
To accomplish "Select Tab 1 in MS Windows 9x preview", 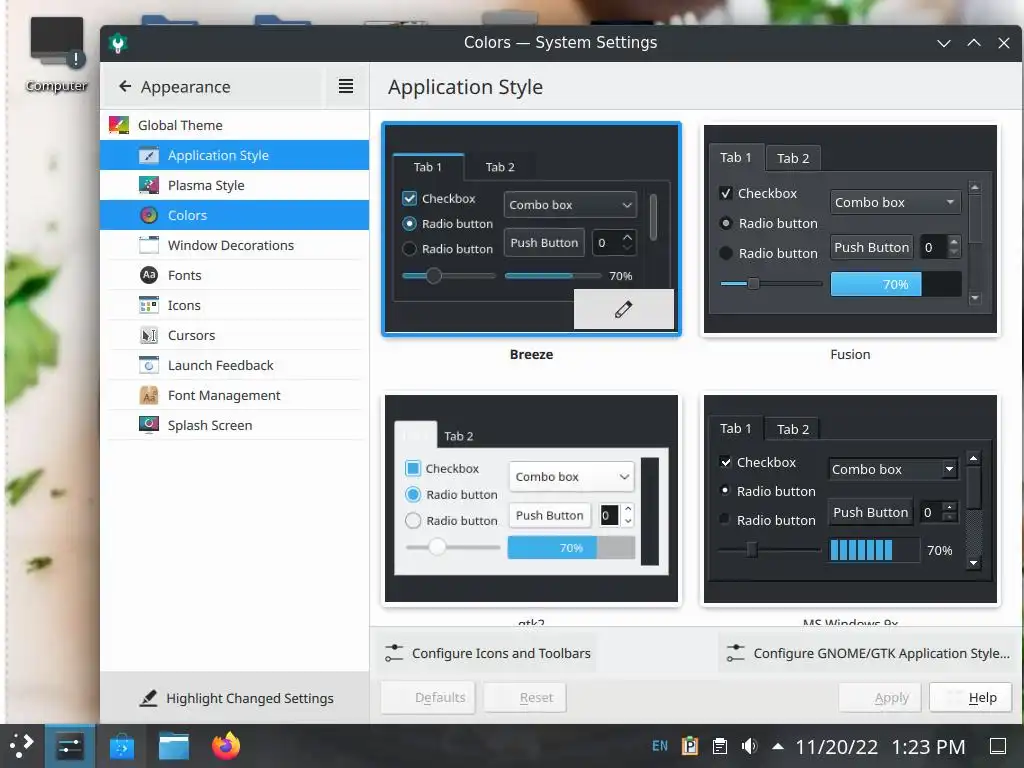I will pos(736,428).
